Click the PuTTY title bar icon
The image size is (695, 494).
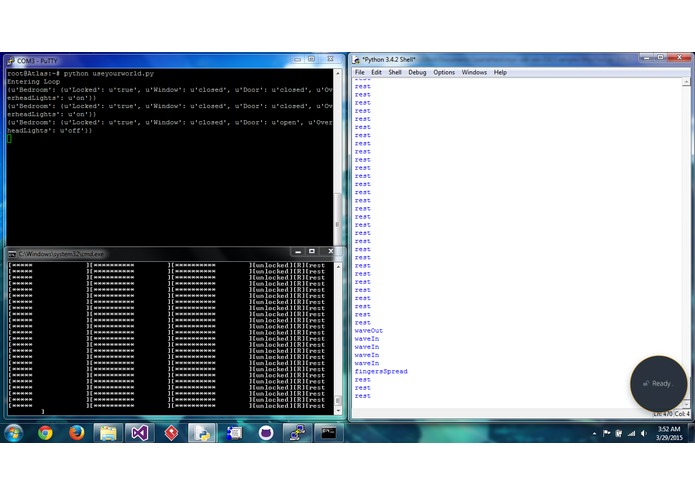[x=11, y=61]
